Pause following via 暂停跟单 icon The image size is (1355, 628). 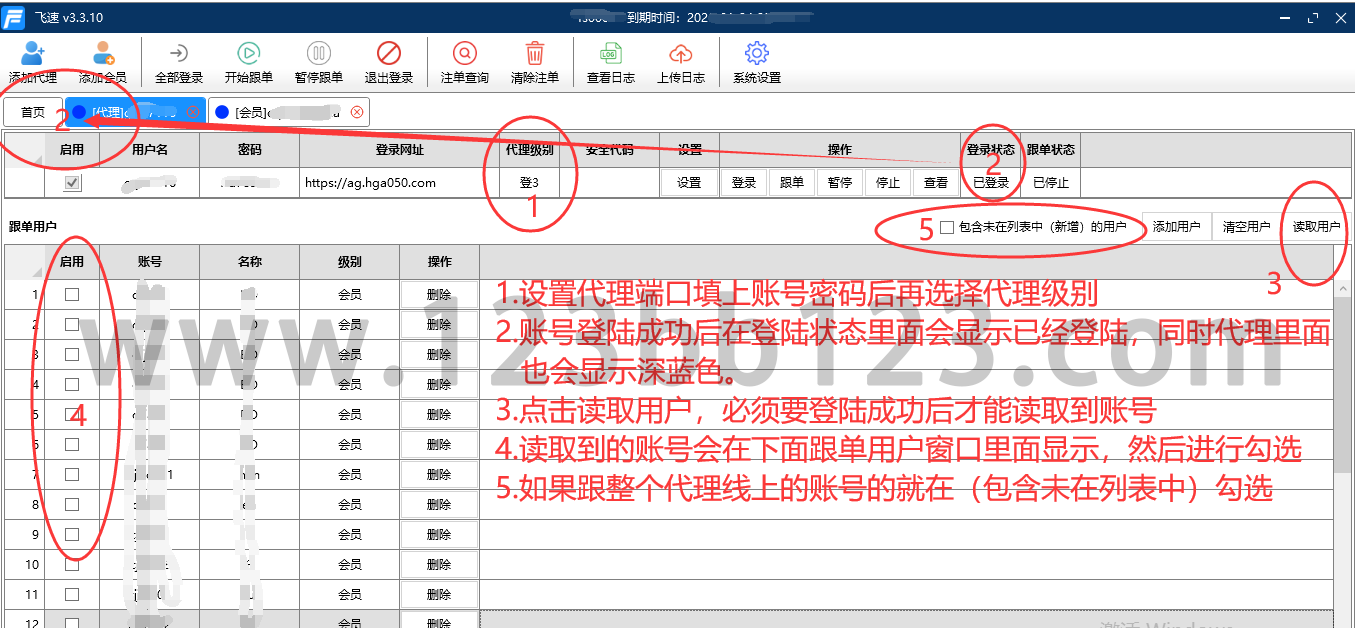318,55
